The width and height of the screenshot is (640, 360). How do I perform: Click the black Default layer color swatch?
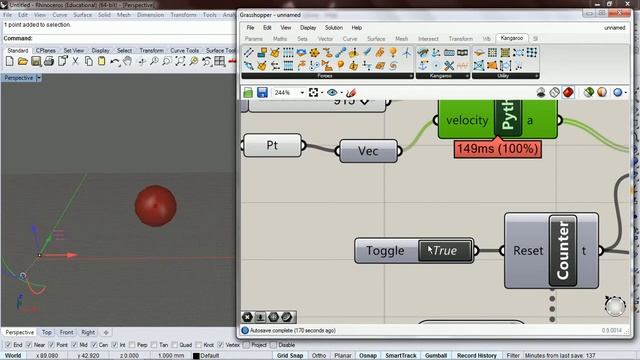[196, 356]
